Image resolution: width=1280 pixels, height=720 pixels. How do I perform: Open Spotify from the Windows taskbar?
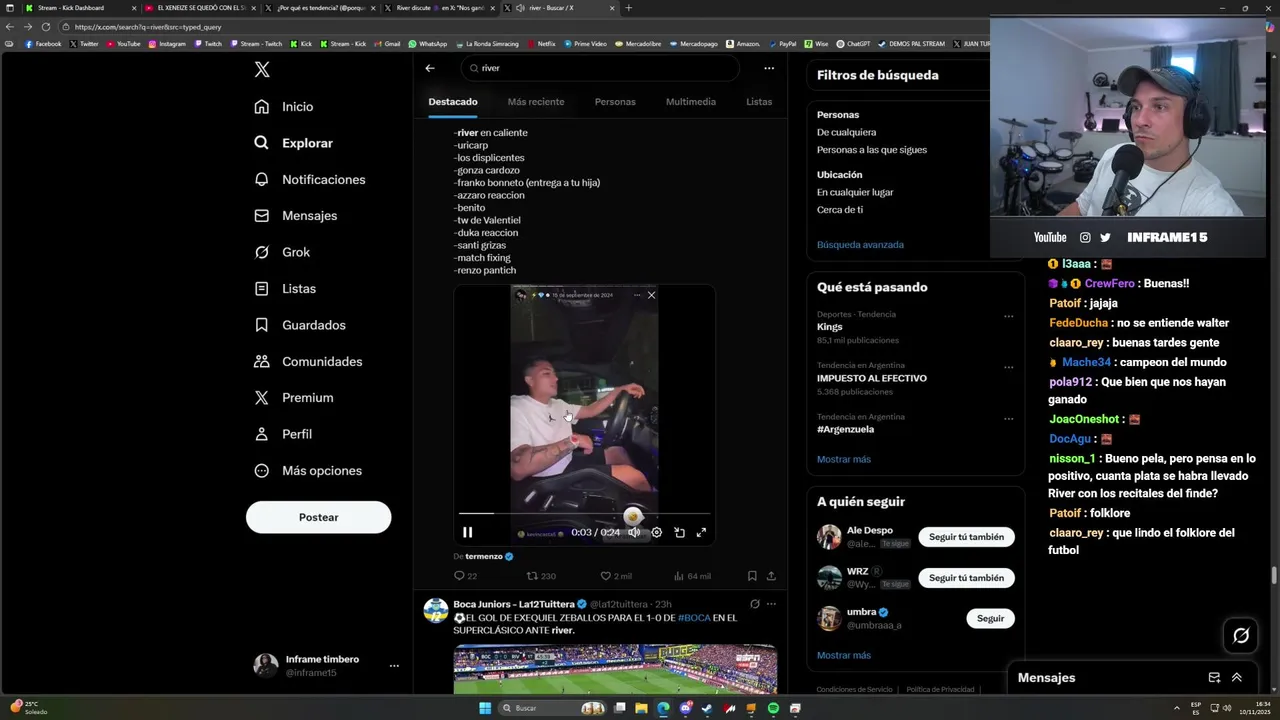click(x=773, y=708)
